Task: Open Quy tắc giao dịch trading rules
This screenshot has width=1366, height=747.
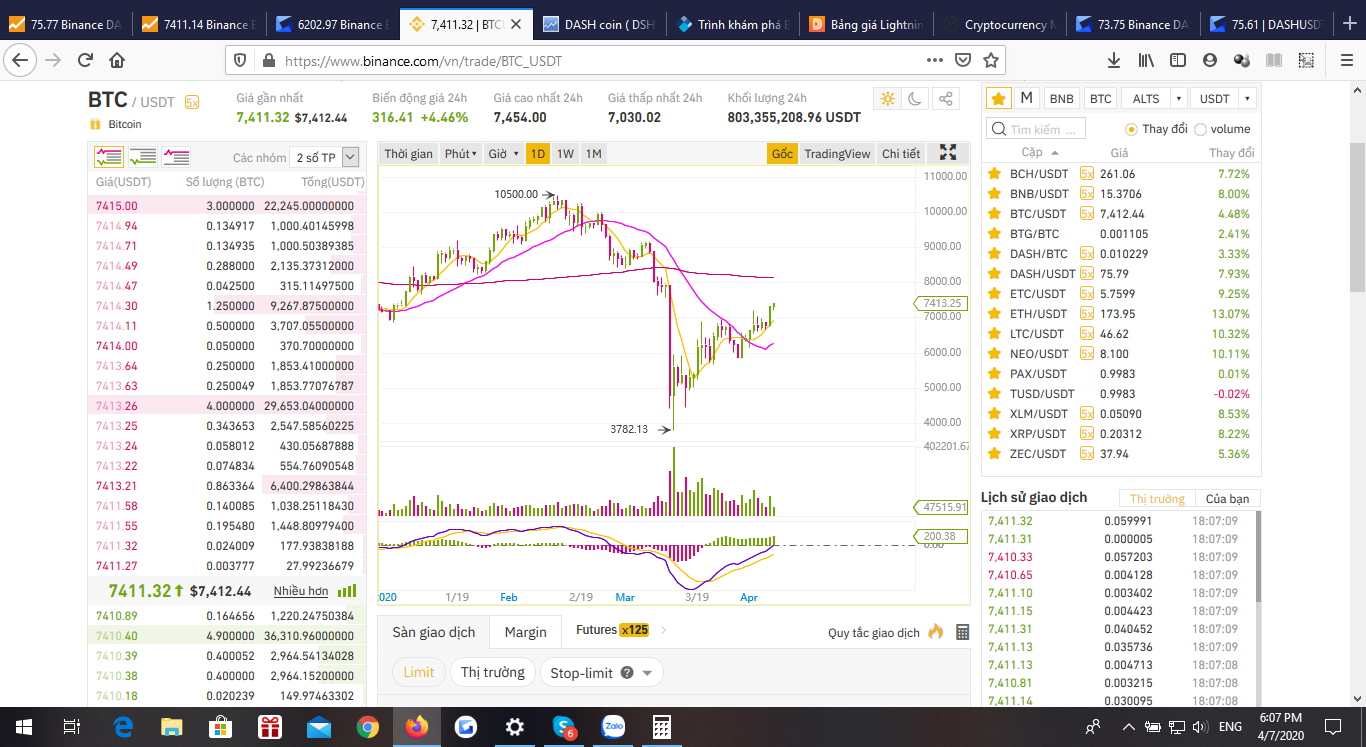Action: coord(874,632)
